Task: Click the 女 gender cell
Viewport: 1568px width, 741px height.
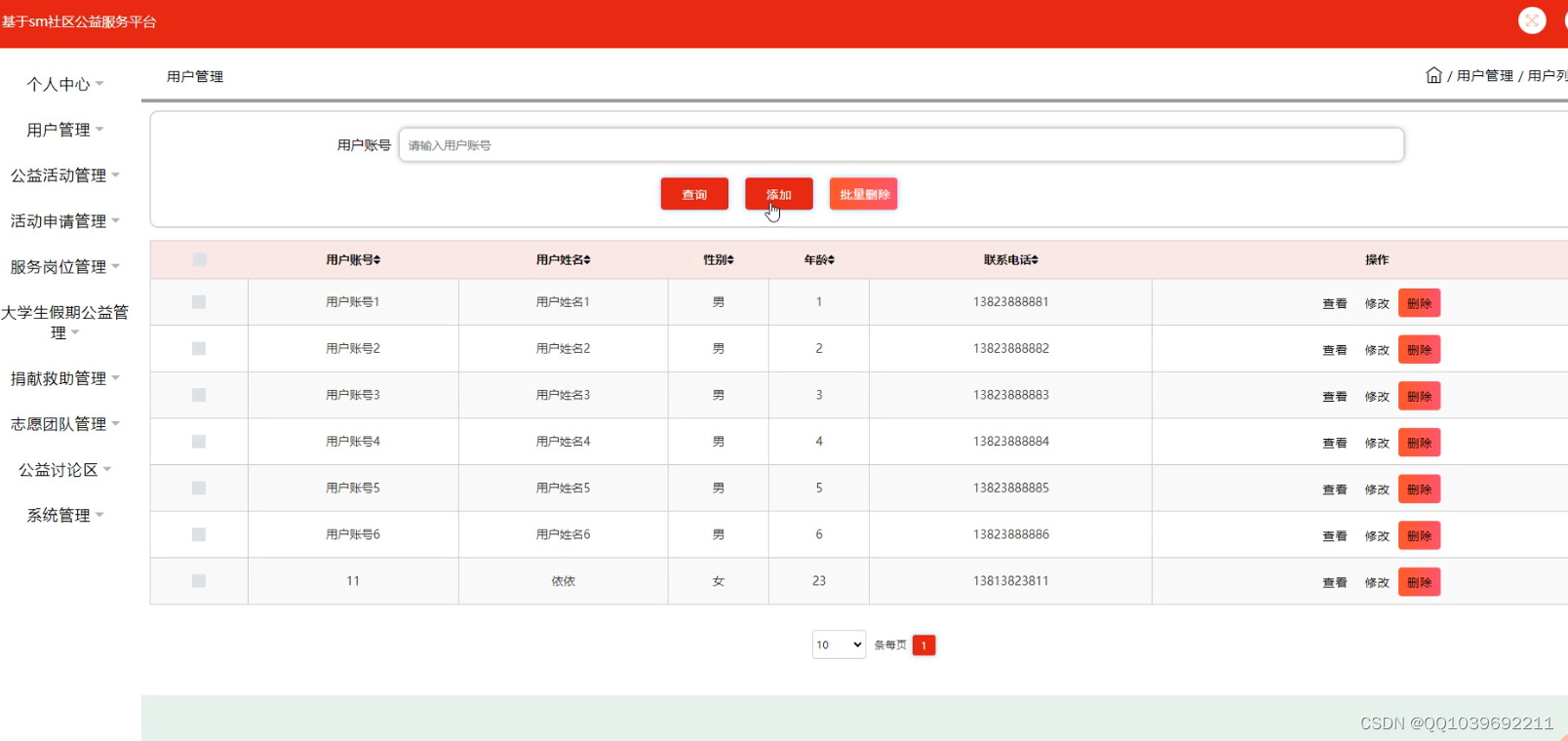Action: coord(719,581)
